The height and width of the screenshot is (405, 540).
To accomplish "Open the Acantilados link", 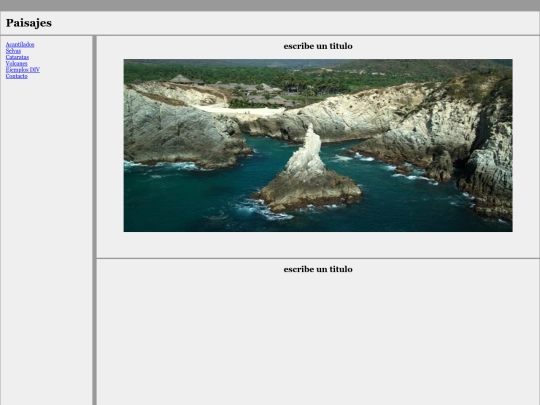I will coord(20,44).
